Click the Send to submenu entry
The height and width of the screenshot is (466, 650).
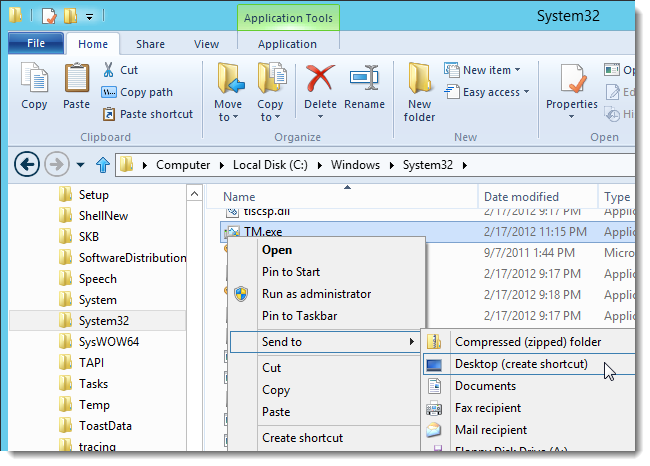point(325,342)
